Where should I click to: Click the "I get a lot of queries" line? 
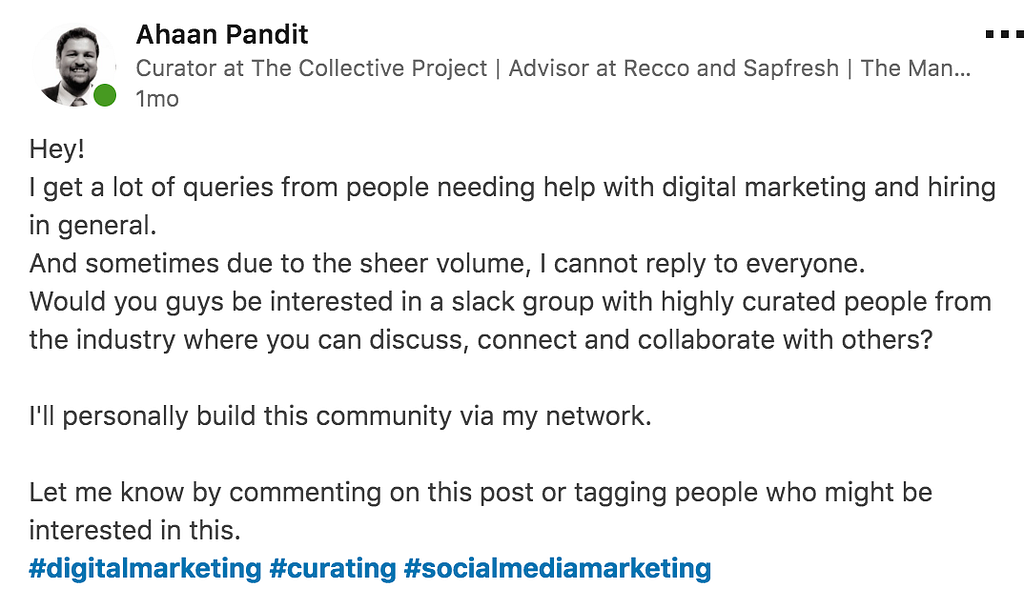click(x=512, y=187)
